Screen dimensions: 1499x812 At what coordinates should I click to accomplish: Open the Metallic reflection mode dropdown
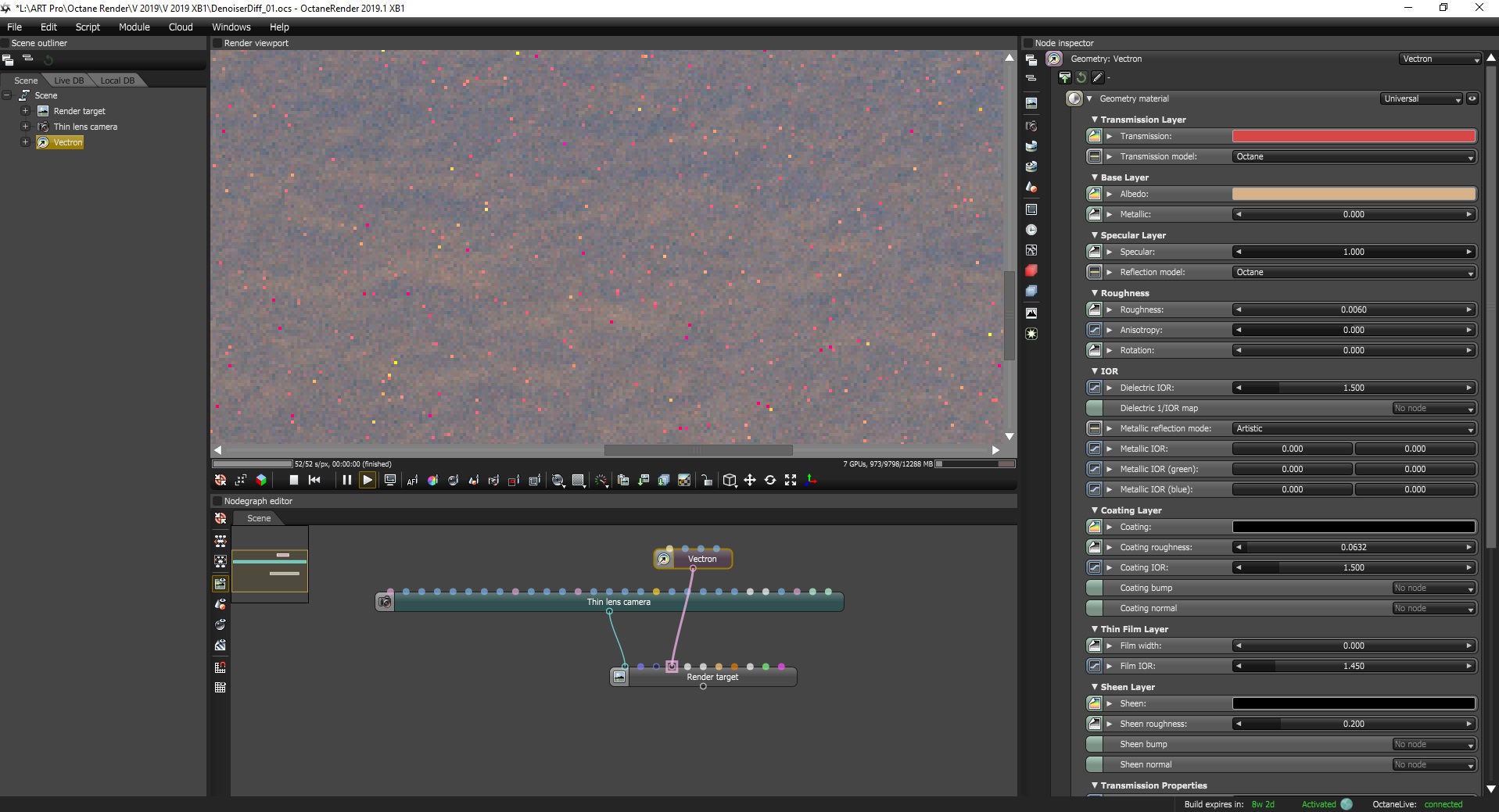(x=1354, y=428)
